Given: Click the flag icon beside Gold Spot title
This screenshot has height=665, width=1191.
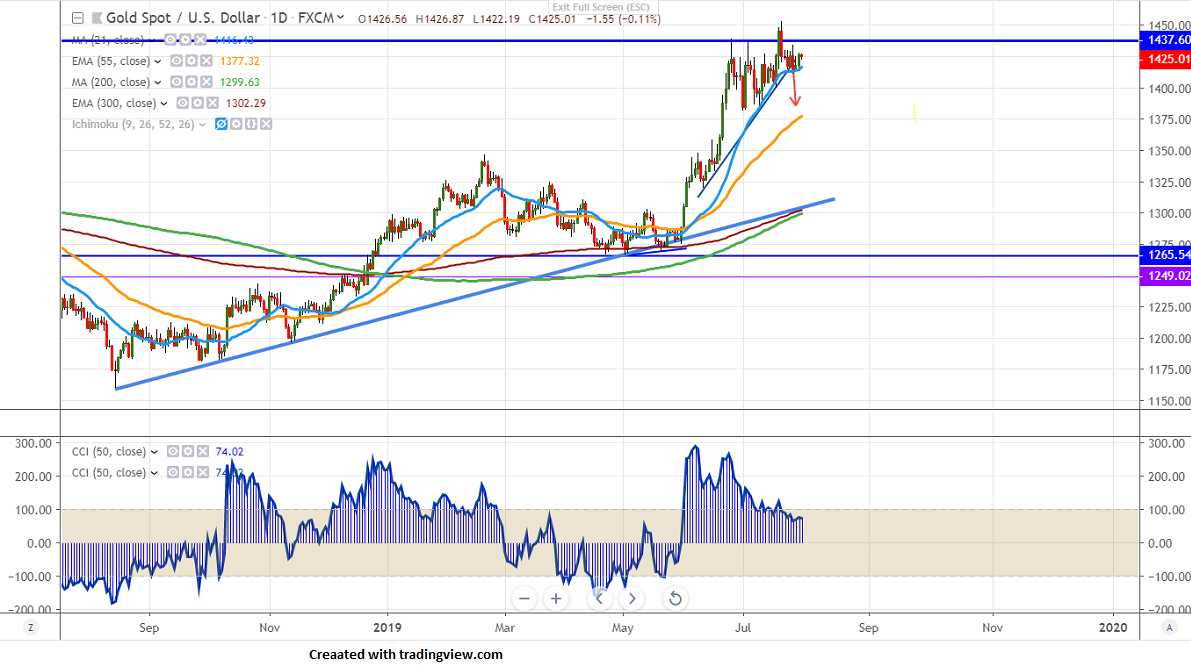Looking at the screenshot, I should [x=96, y=18].
